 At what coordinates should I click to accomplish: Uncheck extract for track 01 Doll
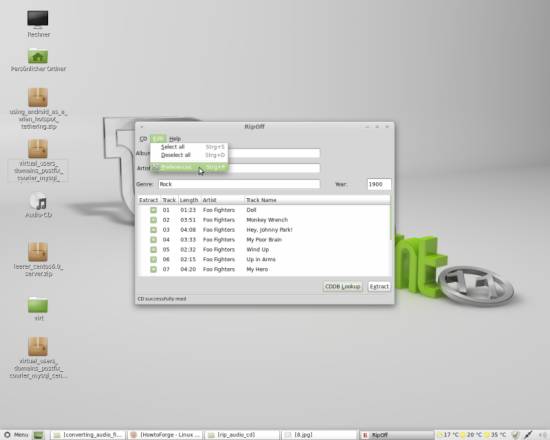[153, 210]
